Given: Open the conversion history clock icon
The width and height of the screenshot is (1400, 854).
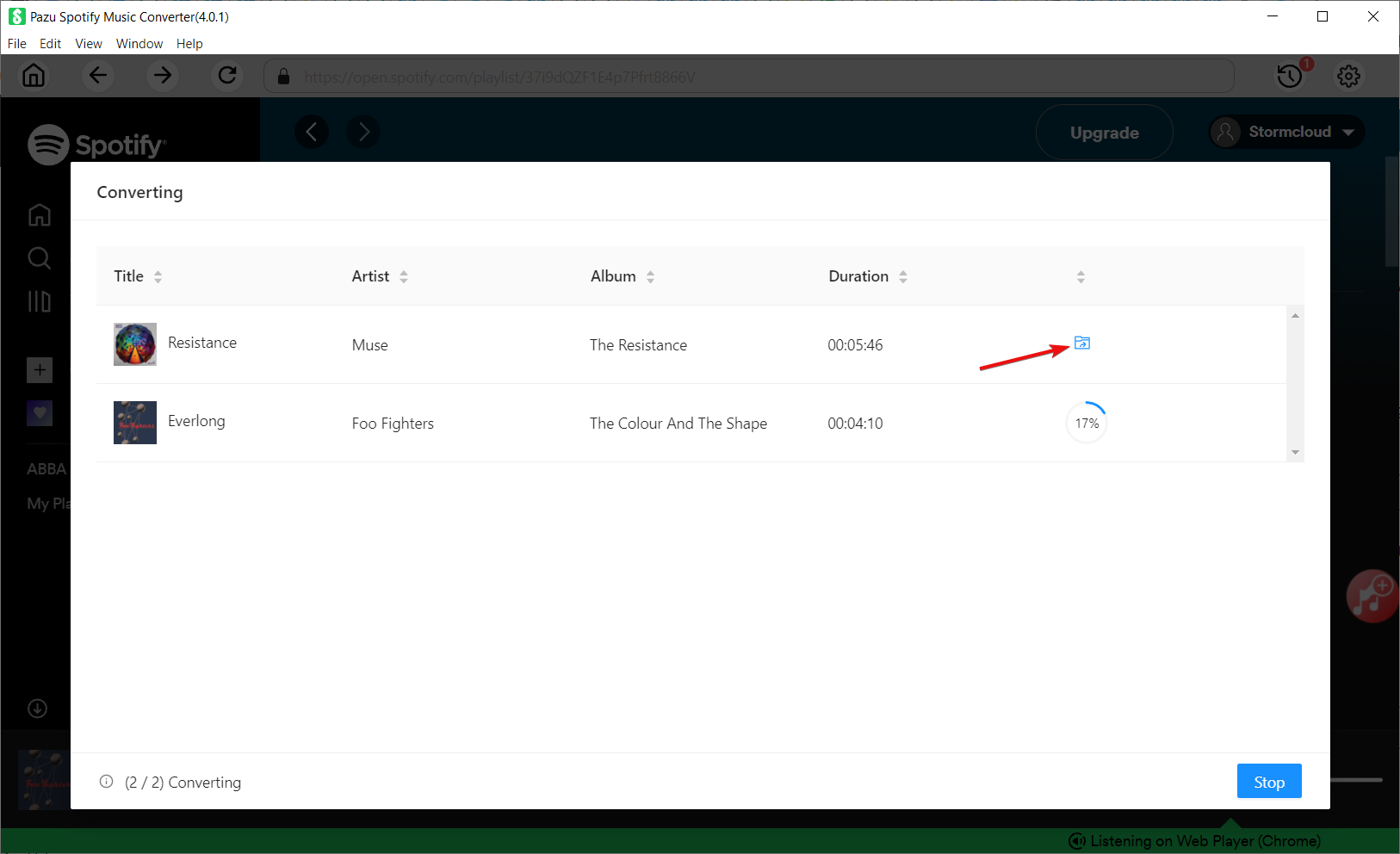Looking at the screenshot, I should [x=1290, y=76].
